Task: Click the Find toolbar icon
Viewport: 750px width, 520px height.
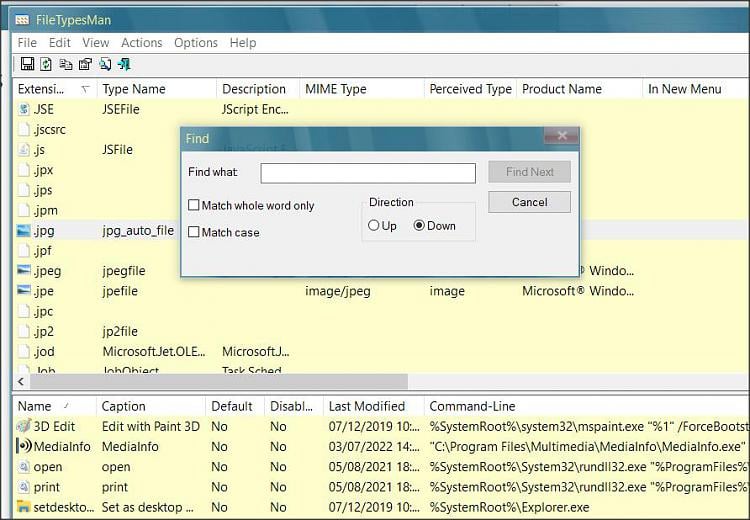Action: tap(105, 65)
